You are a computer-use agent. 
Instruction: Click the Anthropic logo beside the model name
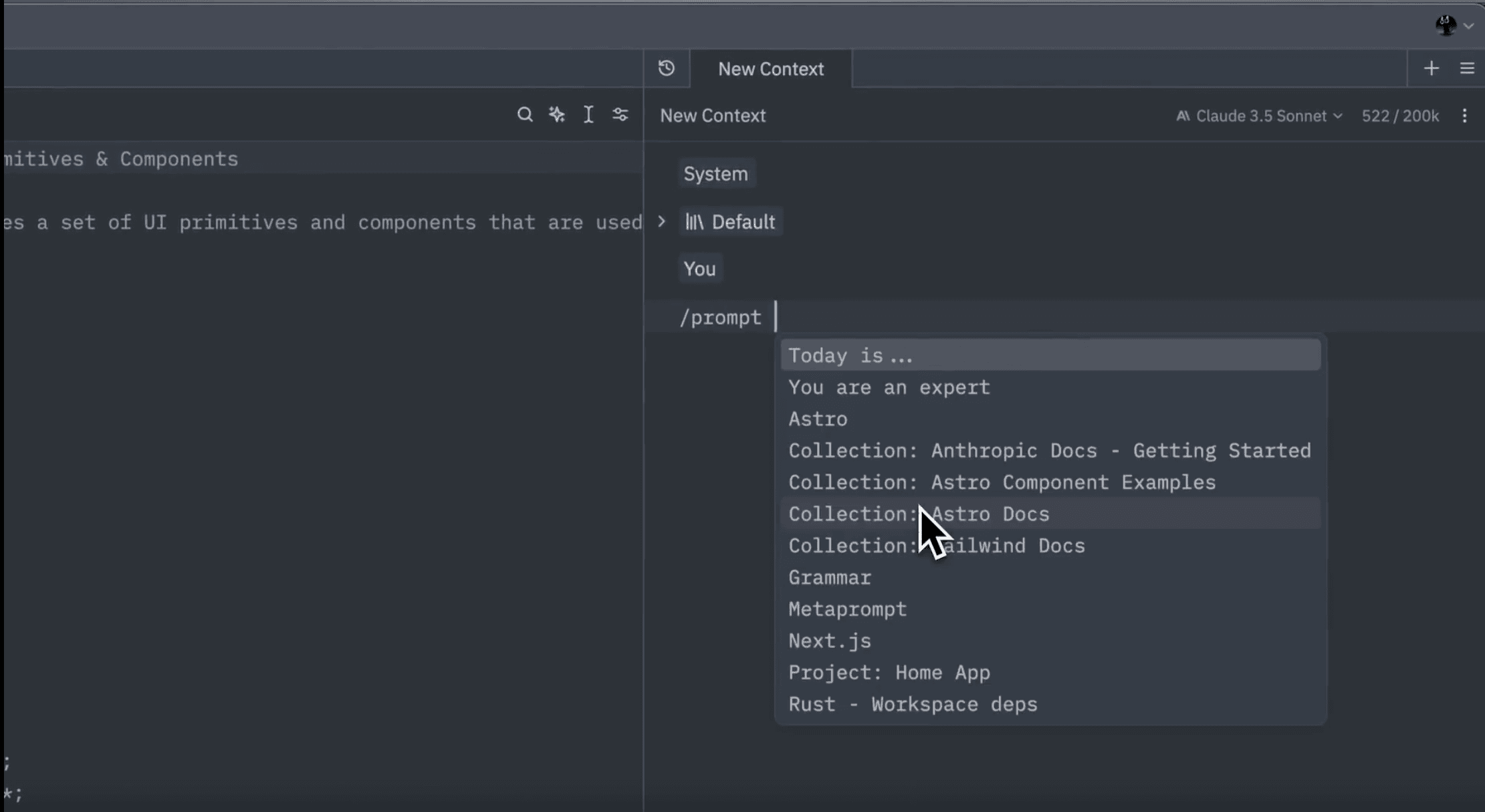click(x=1183, y=116)
